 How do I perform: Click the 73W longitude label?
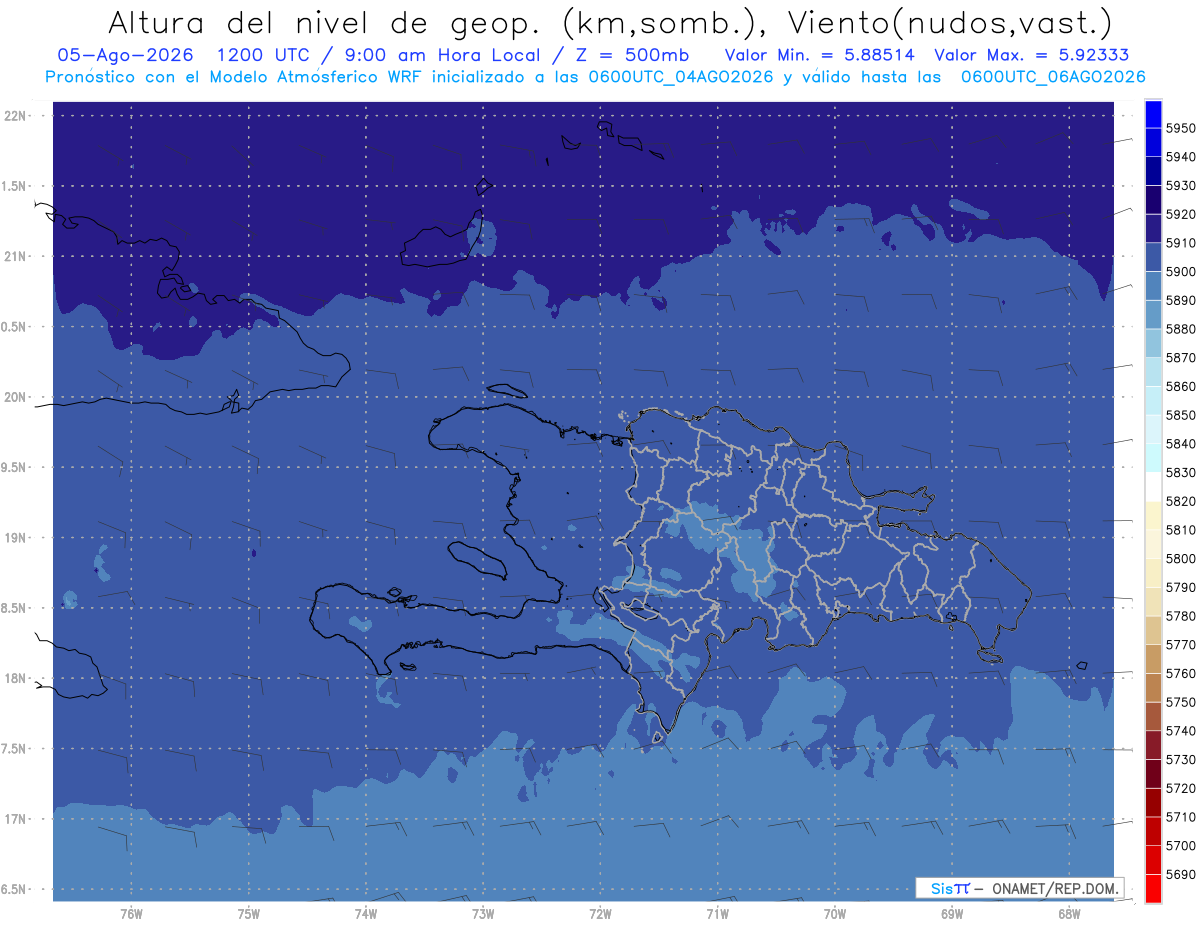tap(483, 914)
